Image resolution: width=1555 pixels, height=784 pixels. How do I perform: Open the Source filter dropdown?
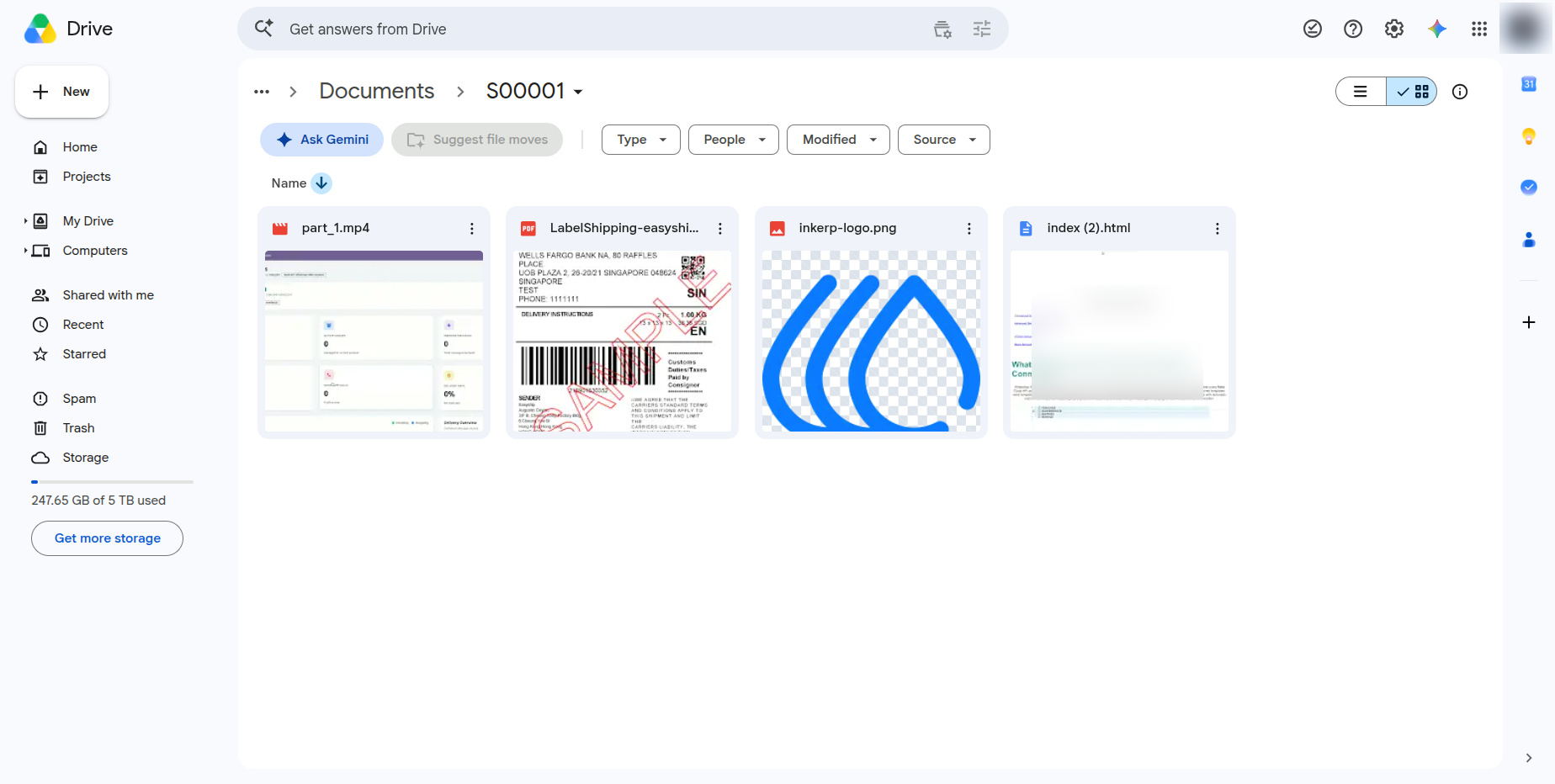944,140
